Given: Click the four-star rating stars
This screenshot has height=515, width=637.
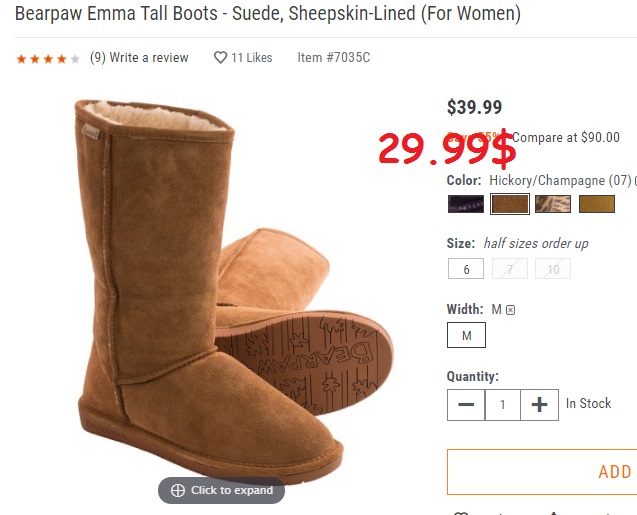Looking at the screenshot, I should point(47,59).
